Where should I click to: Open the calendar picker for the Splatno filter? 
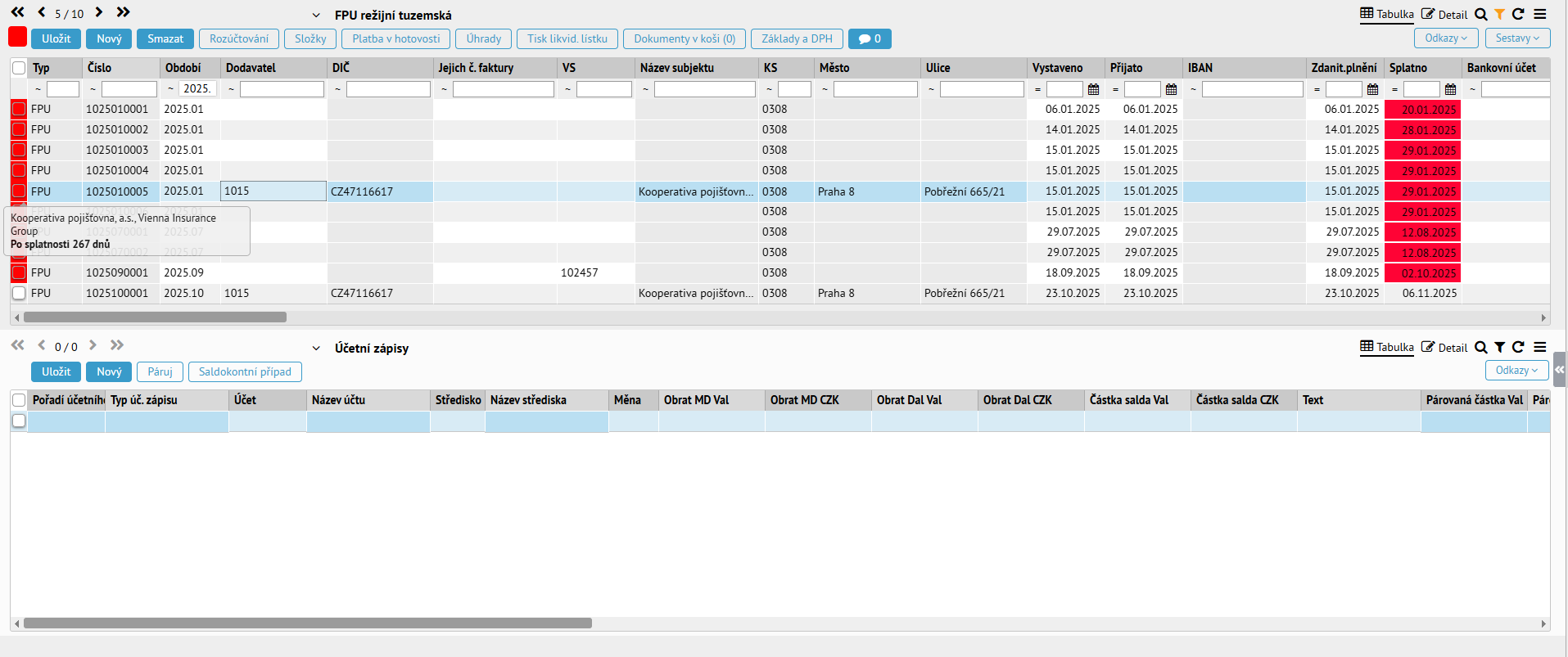tap(1451, 89)
